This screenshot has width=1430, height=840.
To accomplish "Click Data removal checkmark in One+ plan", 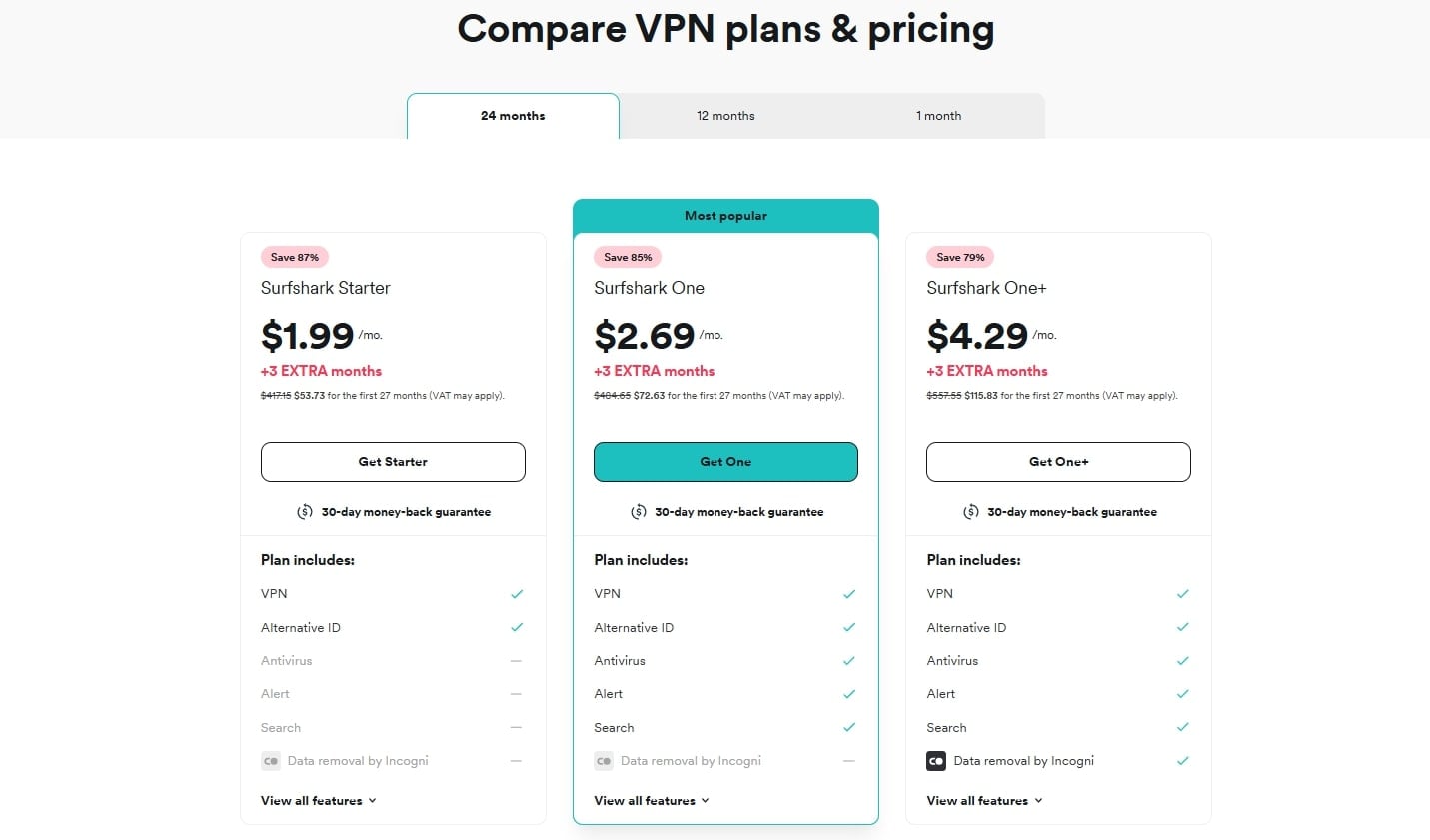I will (x=1182, y=761).
